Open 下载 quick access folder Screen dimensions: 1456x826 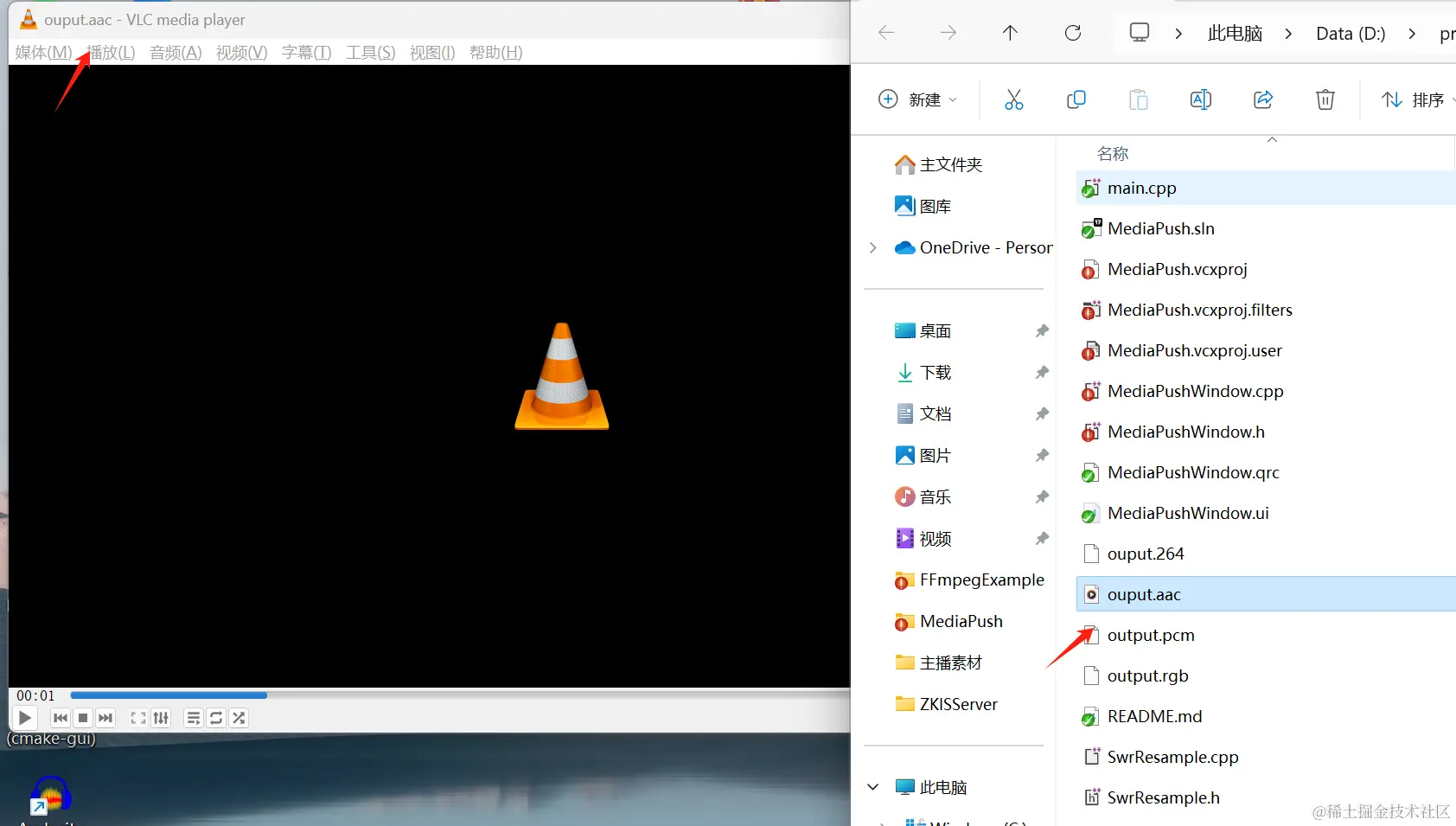pyautogui.click(x=923, y=372)
